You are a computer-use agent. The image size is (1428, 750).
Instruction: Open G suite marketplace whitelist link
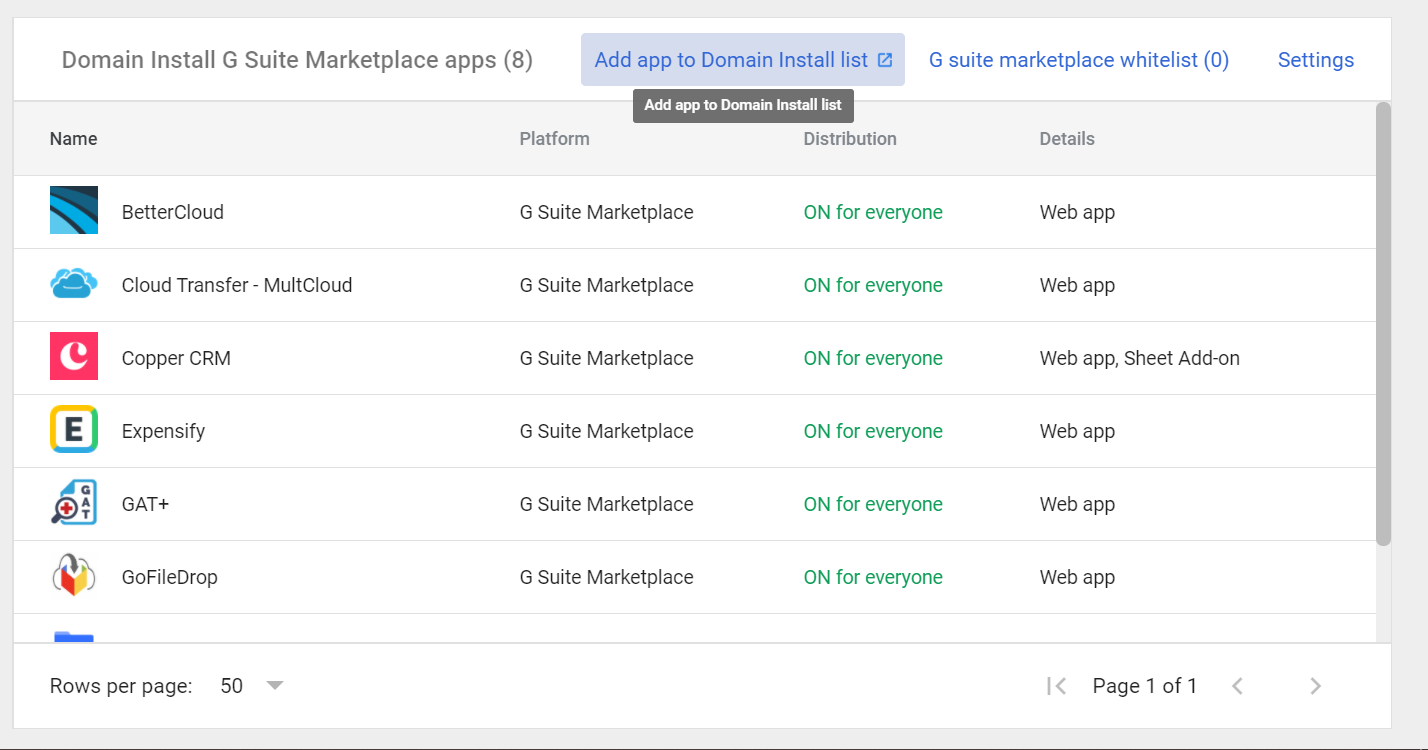pos(1078,60)
